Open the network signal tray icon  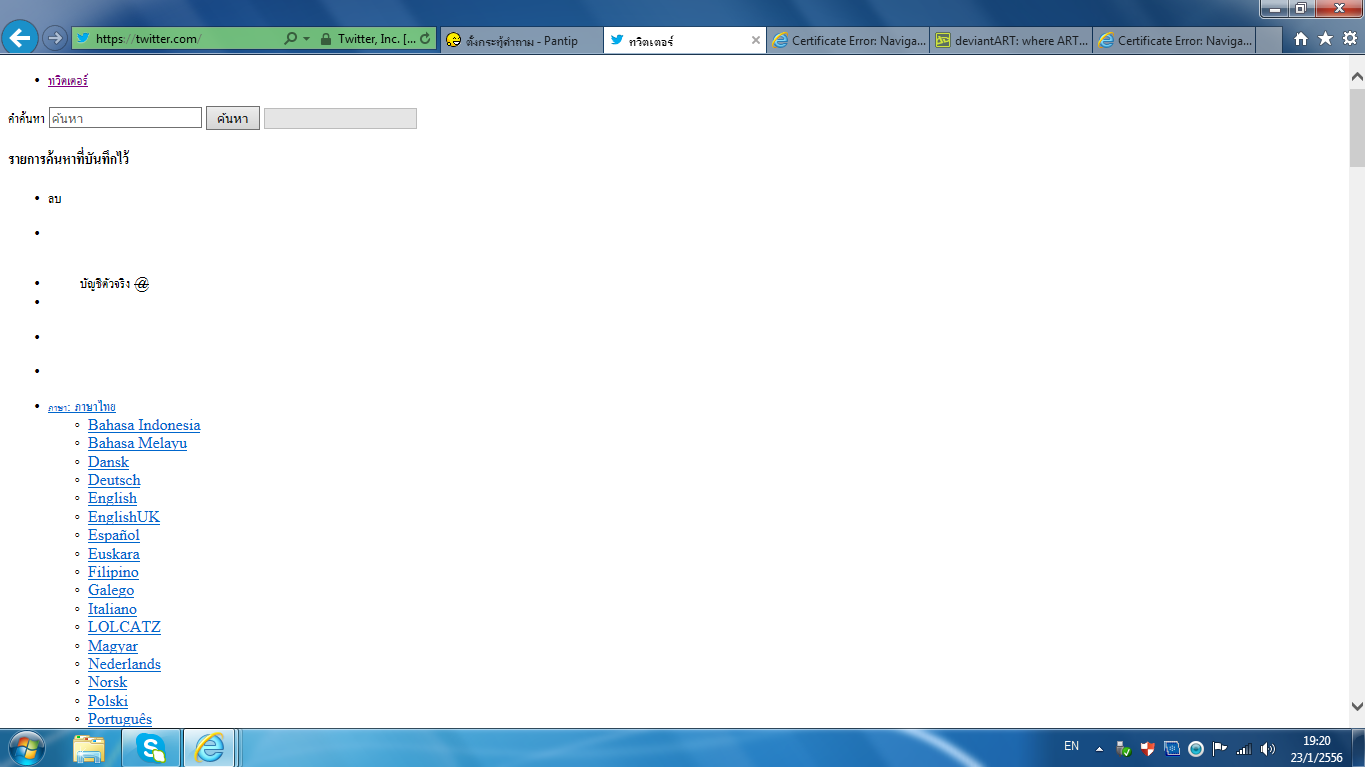[x=1244, y=748]
